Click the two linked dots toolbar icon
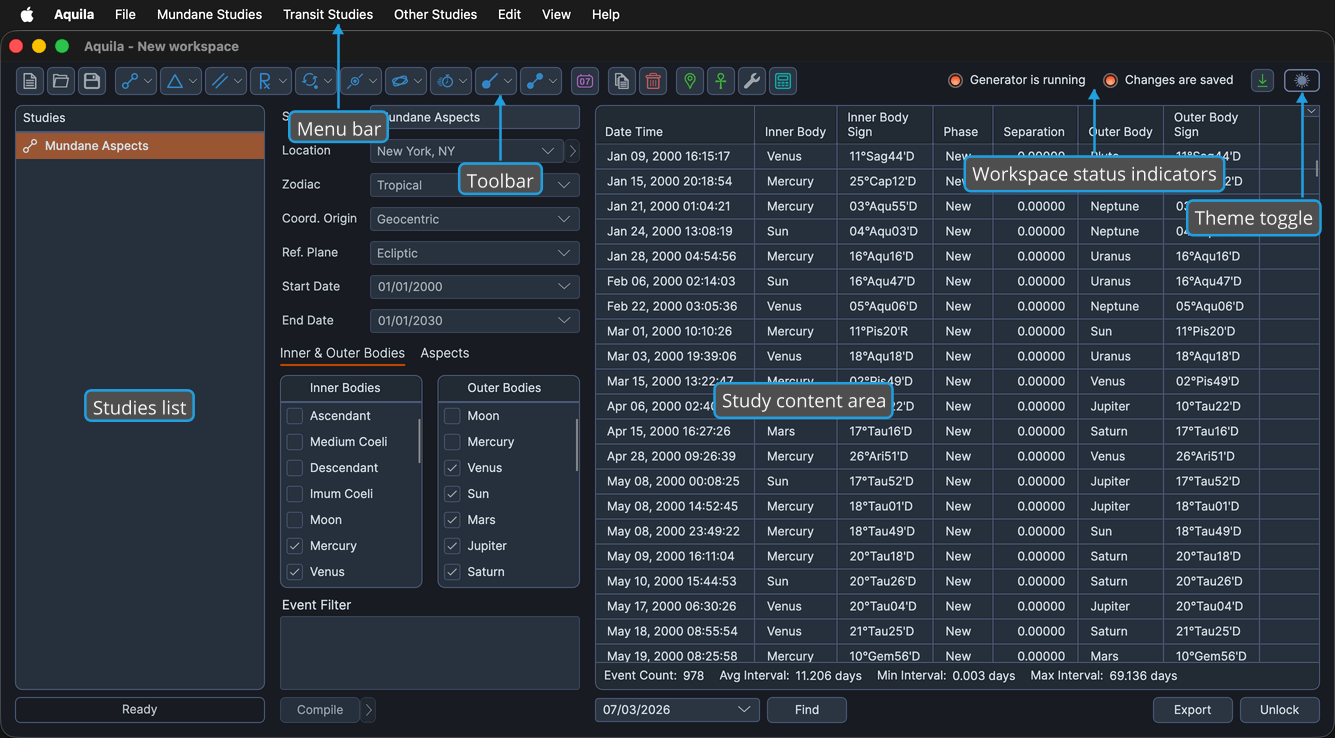Image resolution: width=1335 pixels, height=738 pixels. coord(541,81)
